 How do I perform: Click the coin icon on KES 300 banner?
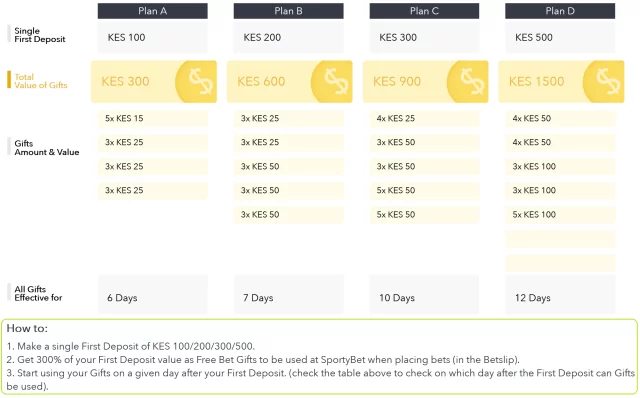[x=196, y=82]
